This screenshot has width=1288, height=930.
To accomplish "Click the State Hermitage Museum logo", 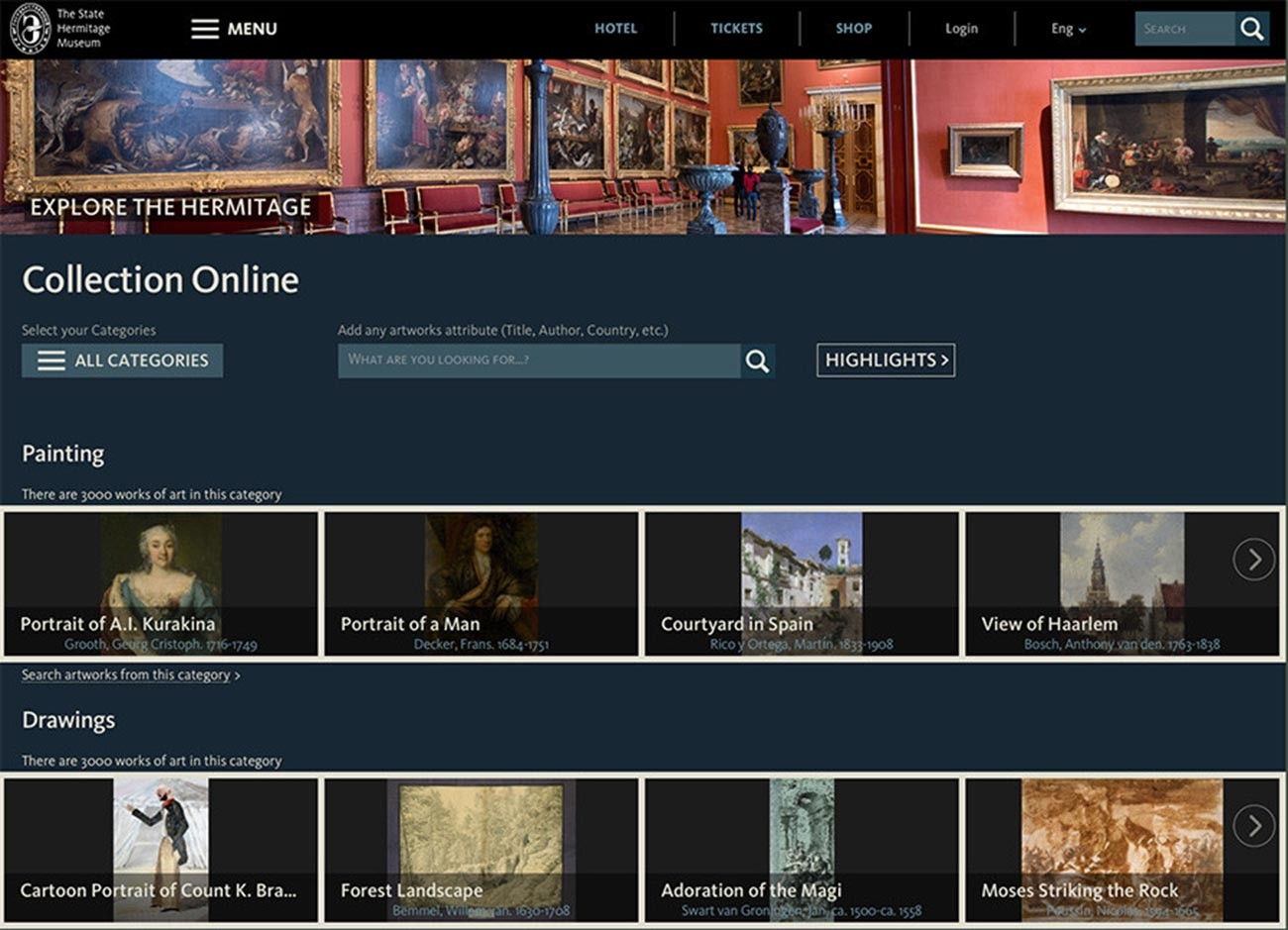I will (59, 29).
